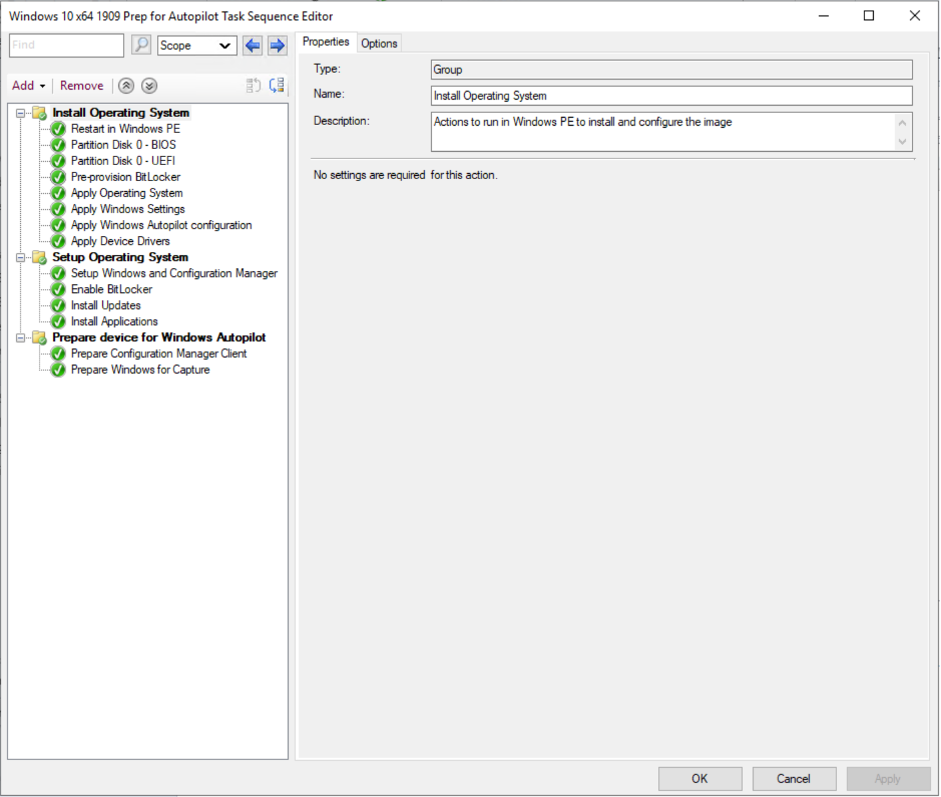Open the Scope dropdown
The height and width of the screenshot is (797, 941).
[x=196, y=45]
